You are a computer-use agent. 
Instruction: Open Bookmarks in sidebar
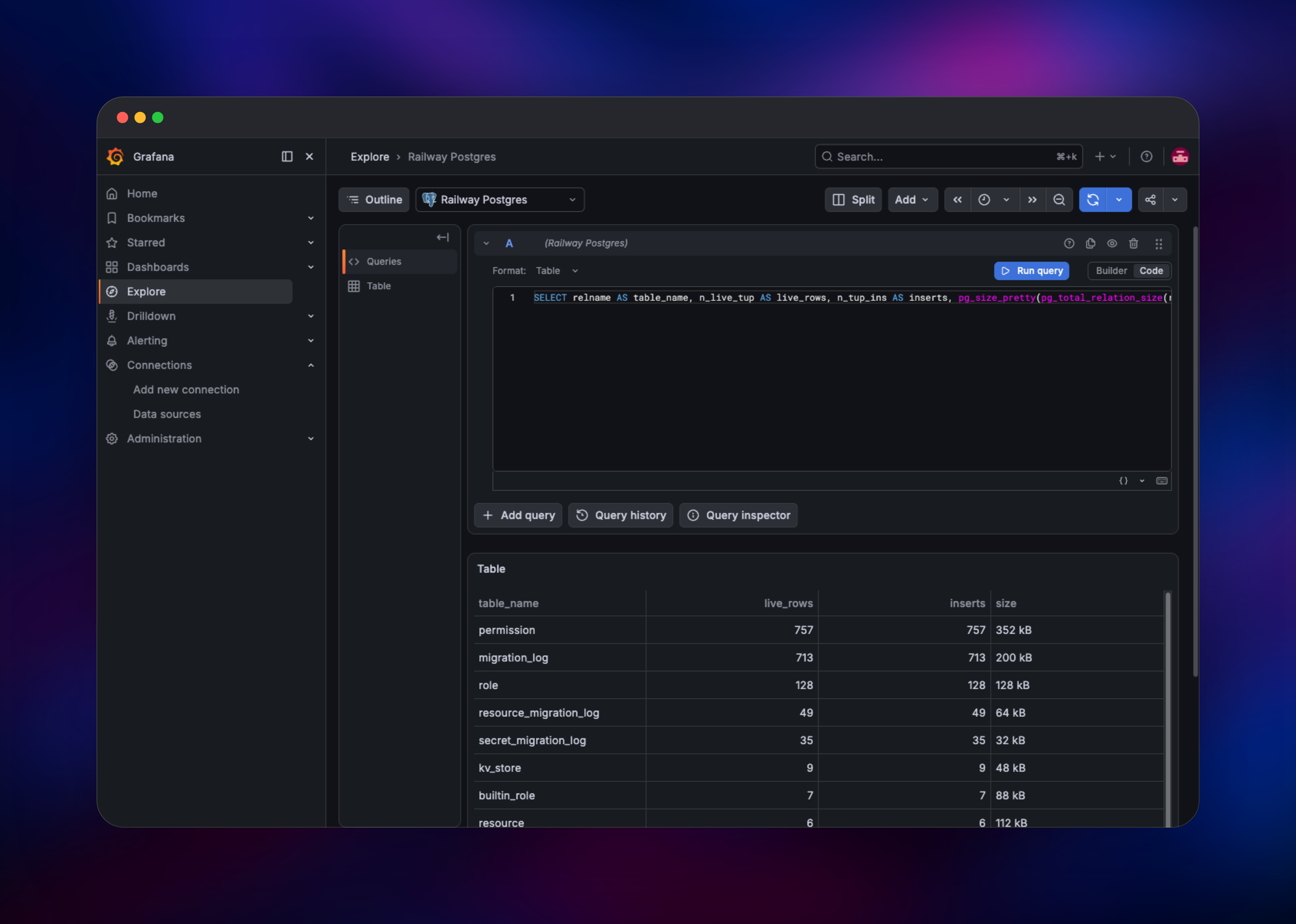pos(156,218)
